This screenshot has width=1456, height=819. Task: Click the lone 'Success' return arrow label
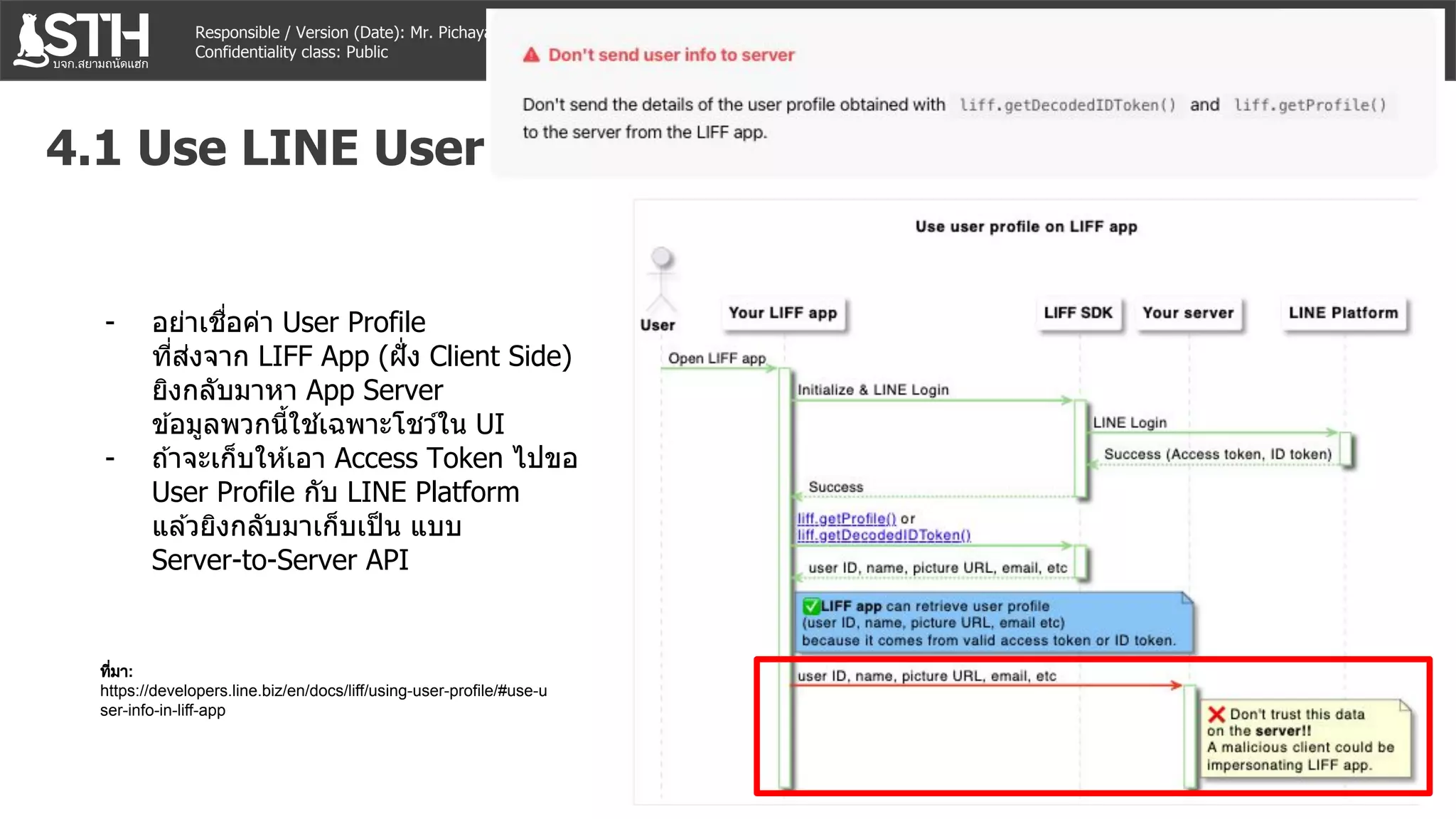coord(836,487)
